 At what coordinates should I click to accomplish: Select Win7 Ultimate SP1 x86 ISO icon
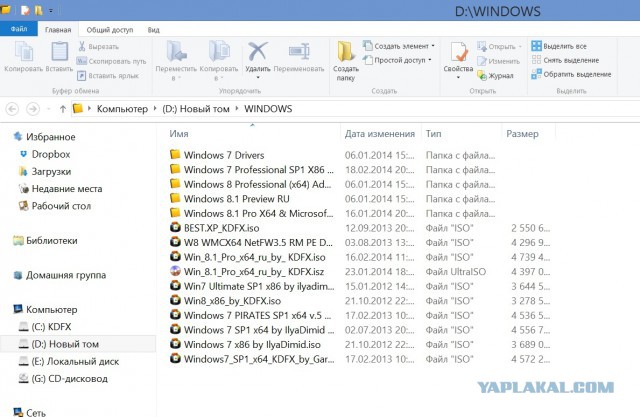175,286
